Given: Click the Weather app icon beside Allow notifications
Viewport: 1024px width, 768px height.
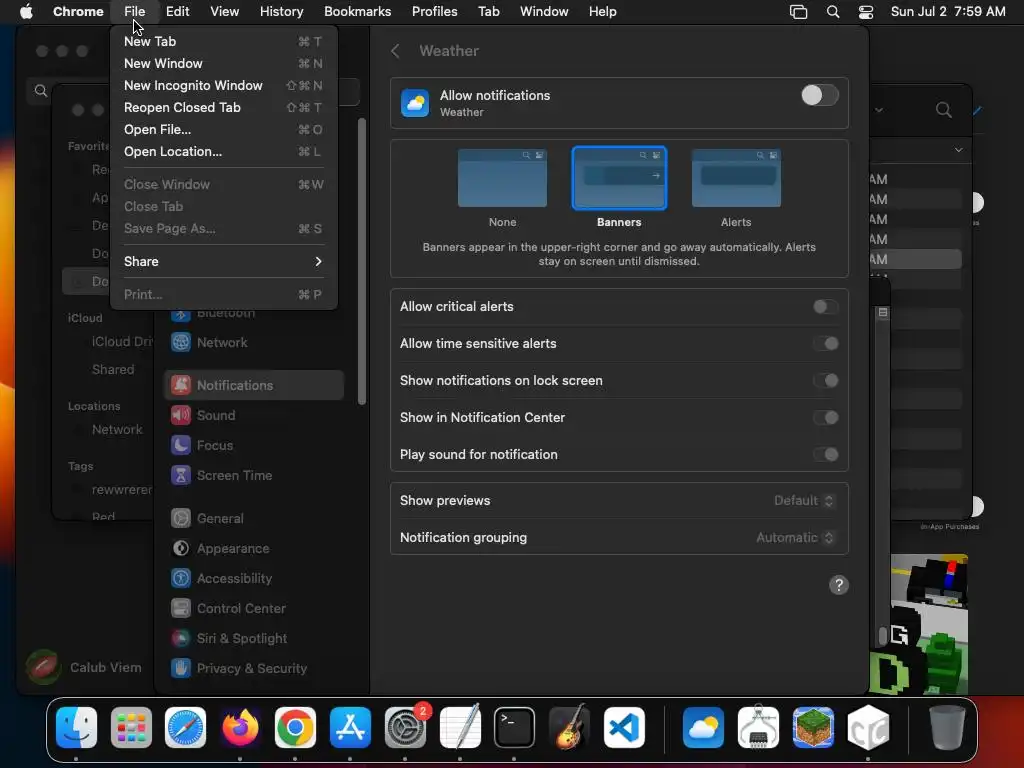Looking at the screenshot, I should (x=415, y=103).
